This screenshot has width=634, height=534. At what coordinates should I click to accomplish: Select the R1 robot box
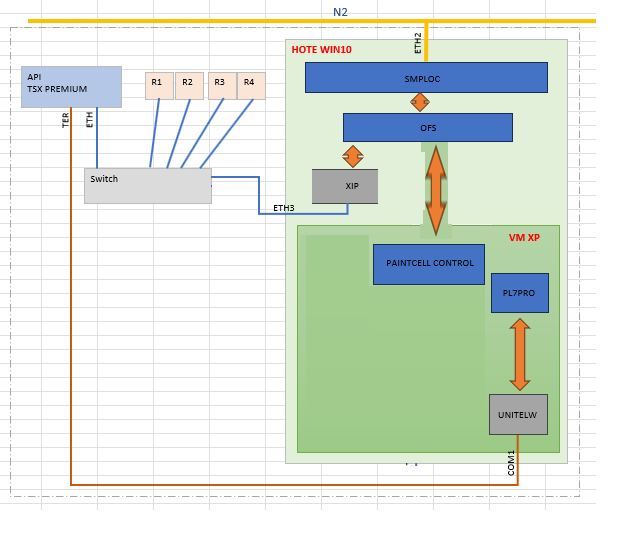[159, 86]
